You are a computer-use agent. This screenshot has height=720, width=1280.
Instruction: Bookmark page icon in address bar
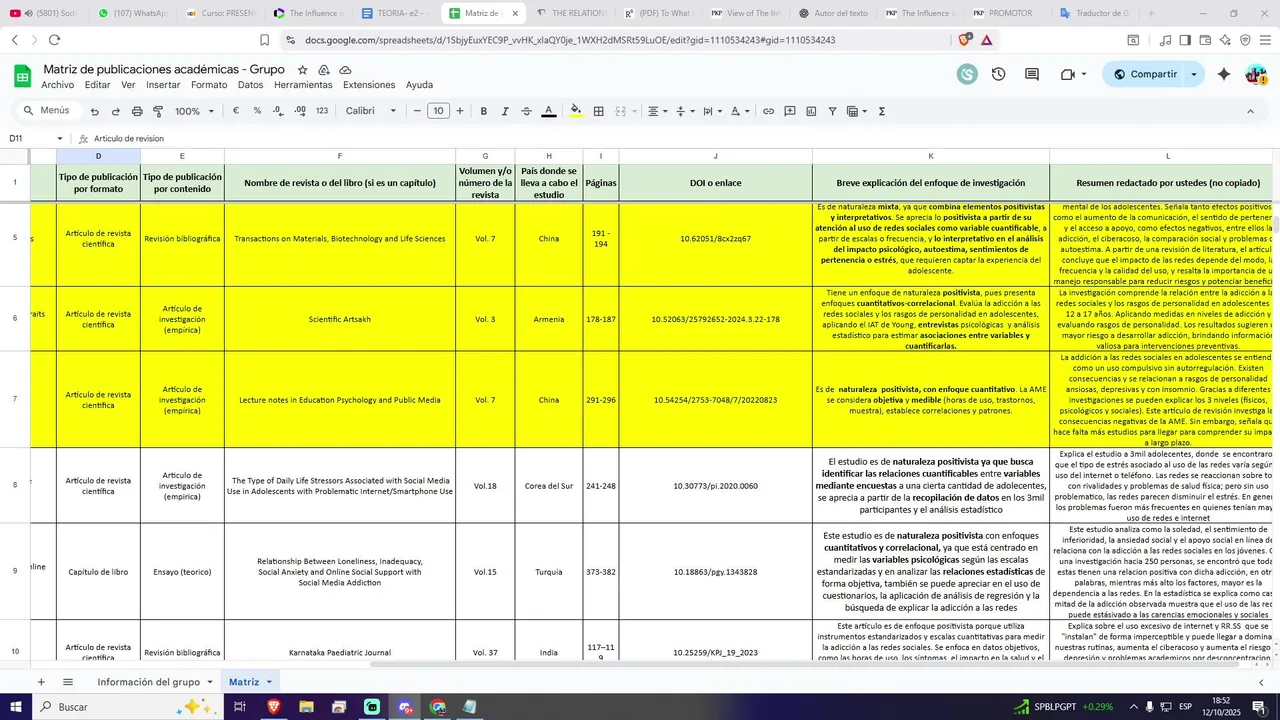click(264, 40)
